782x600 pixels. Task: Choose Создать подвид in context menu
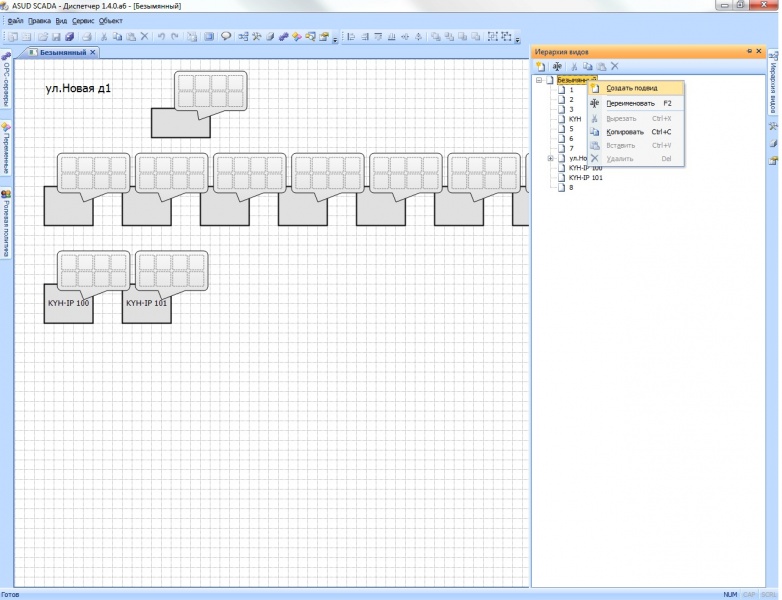pyautogui.click(x=631, y=88)
